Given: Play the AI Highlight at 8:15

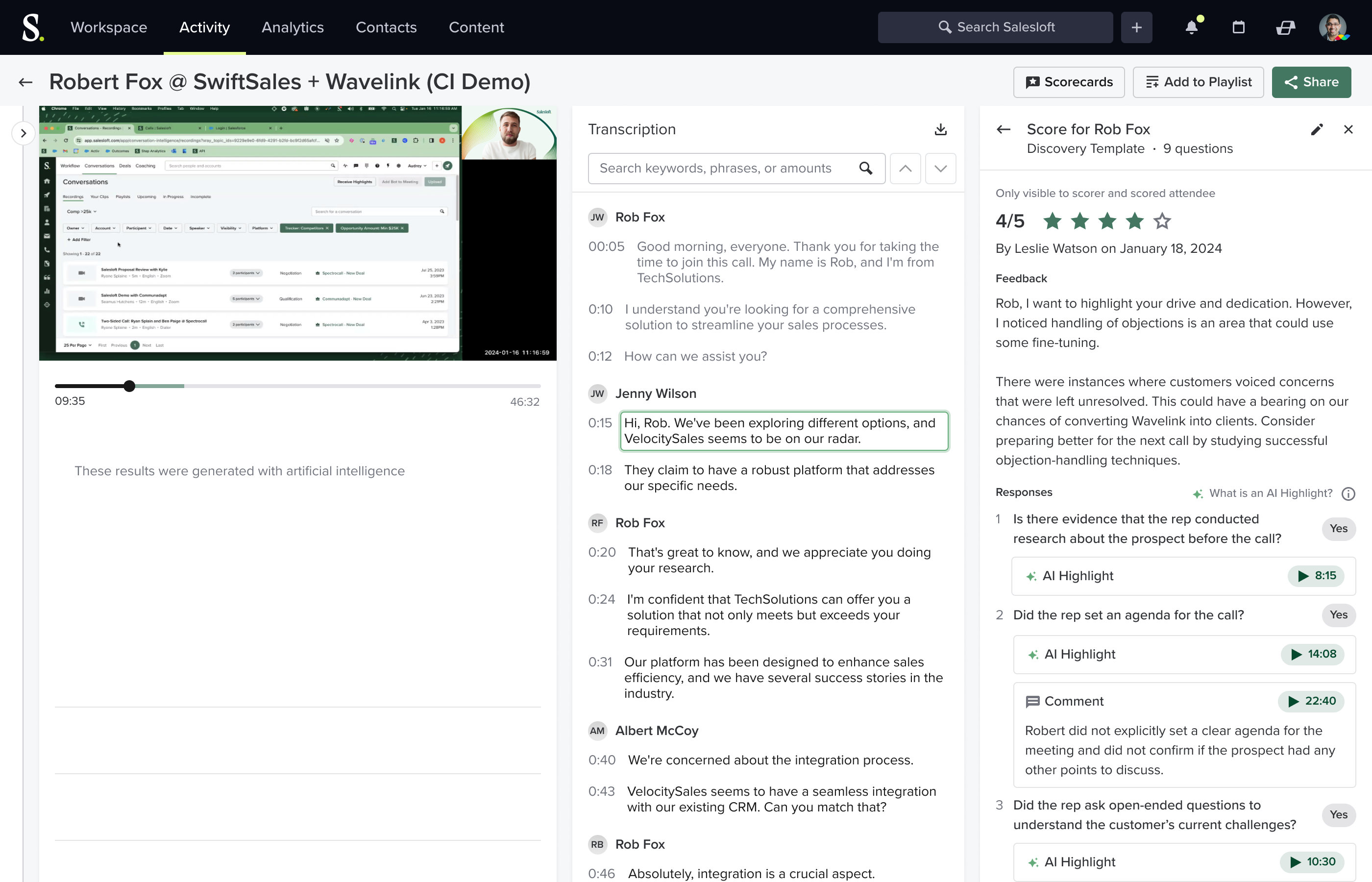Looking at the screenshot, I should pos(1316,576).
